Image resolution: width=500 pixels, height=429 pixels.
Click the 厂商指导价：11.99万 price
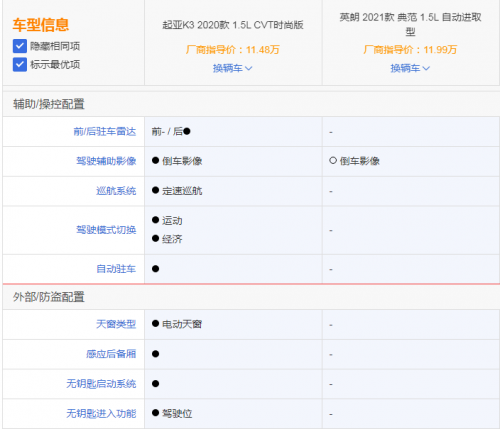[410, 50]
